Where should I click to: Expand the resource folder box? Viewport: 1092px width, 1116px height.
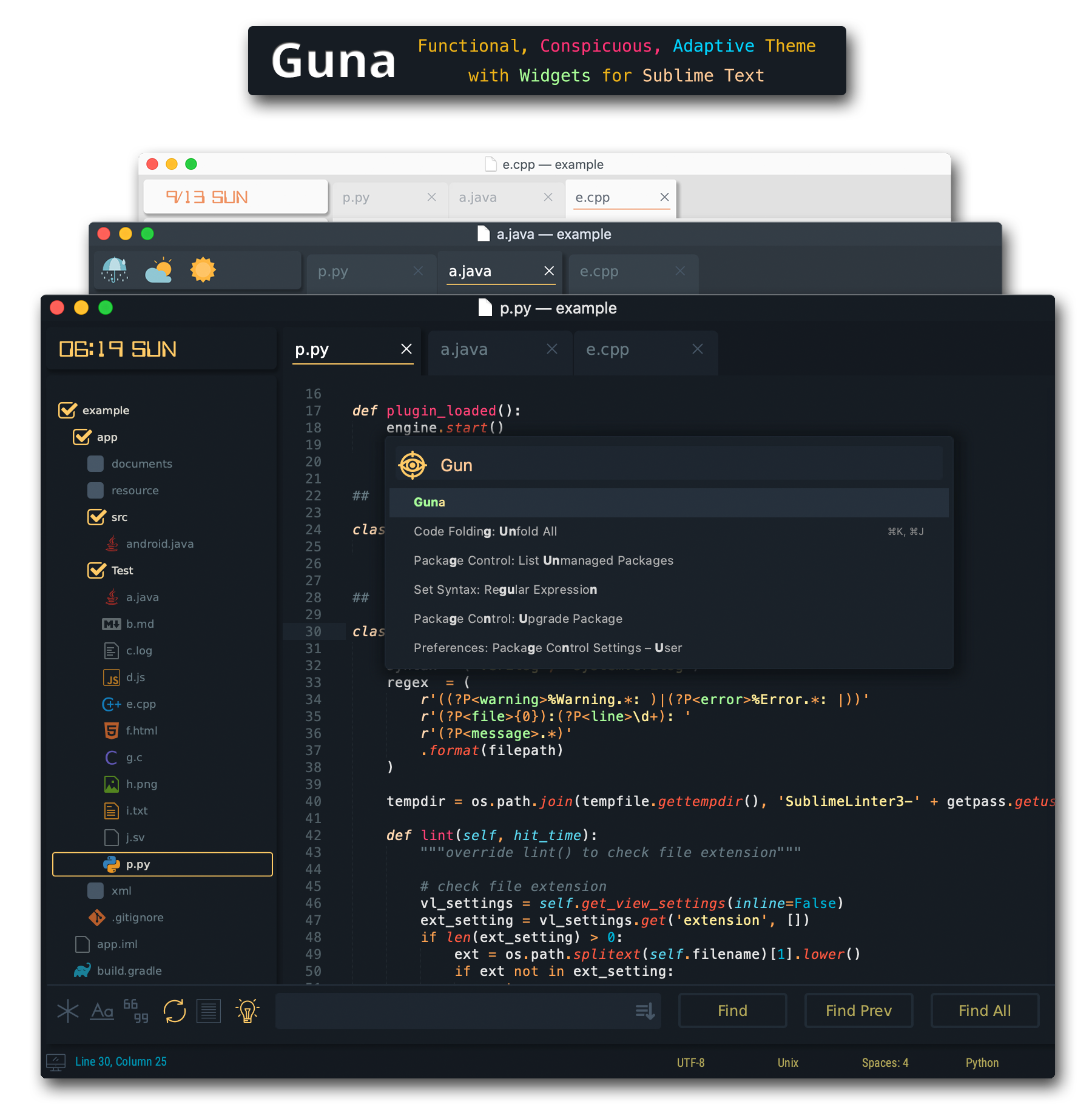click(95, 491)
